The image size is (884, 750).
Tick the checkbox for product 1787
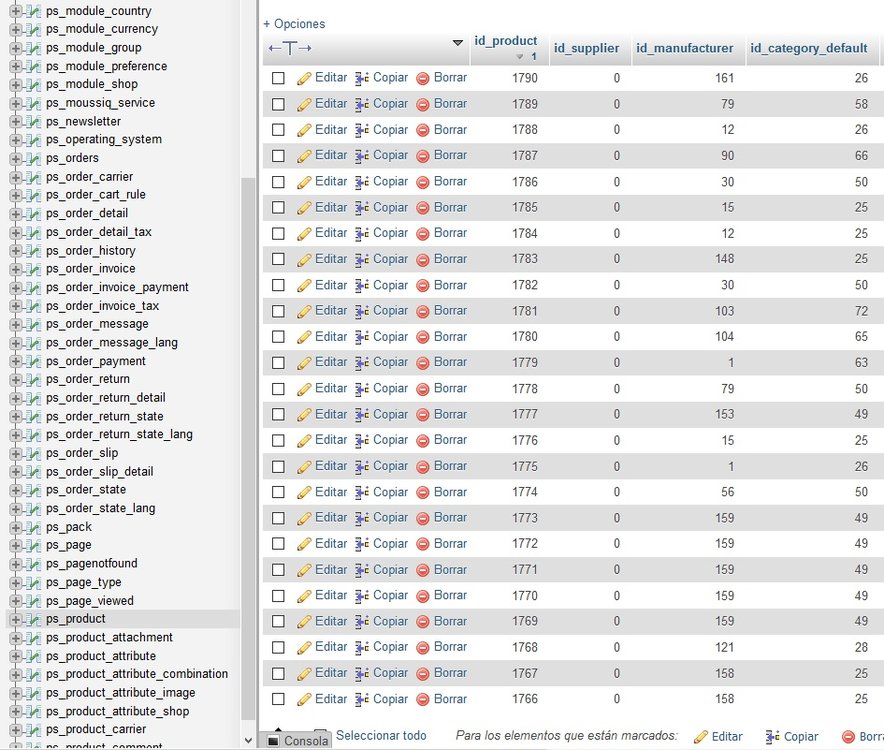(x=278, y=156)
